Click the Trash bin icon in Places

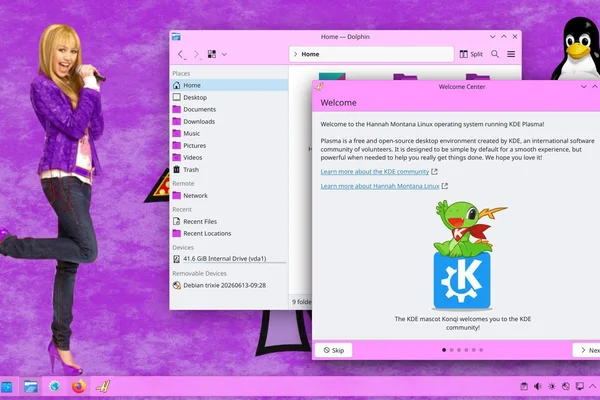click(x=176, y=169)
